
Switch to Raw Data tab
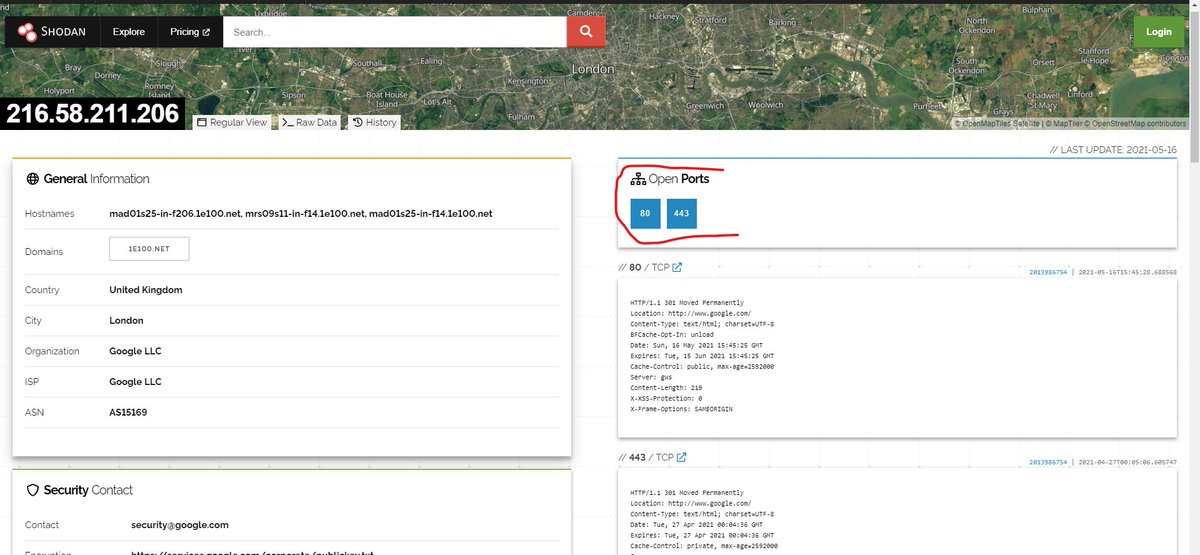pos(309,122)
